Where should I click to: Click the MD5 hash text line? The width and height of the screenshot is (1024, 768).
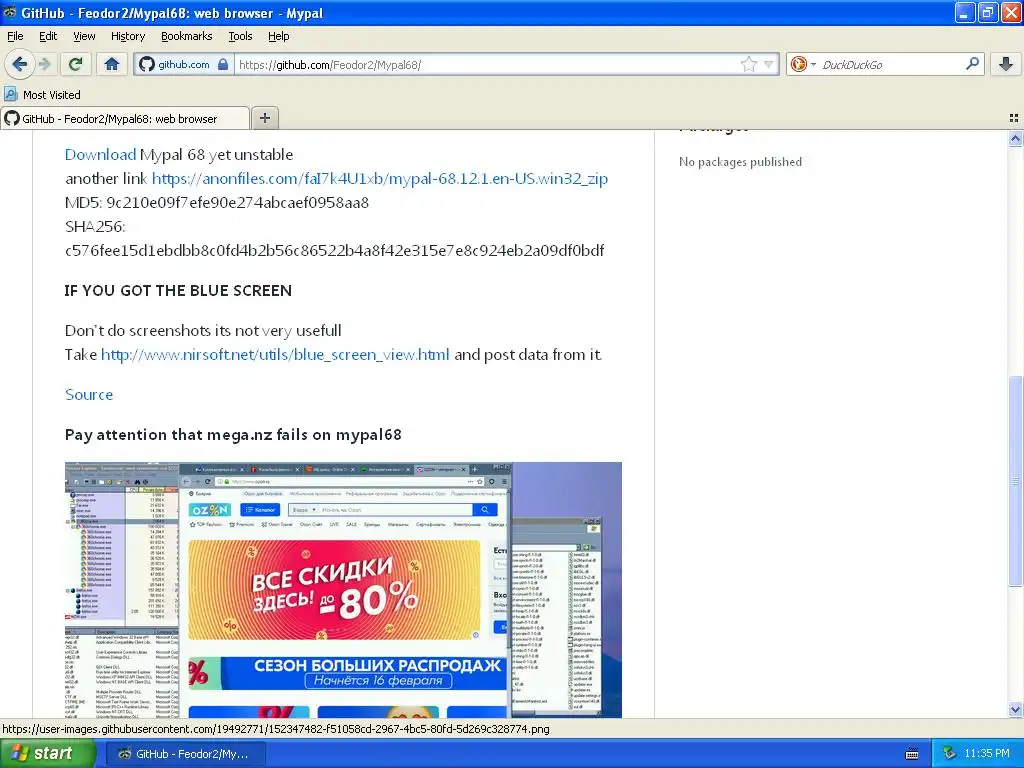click(x=217, y=202)
